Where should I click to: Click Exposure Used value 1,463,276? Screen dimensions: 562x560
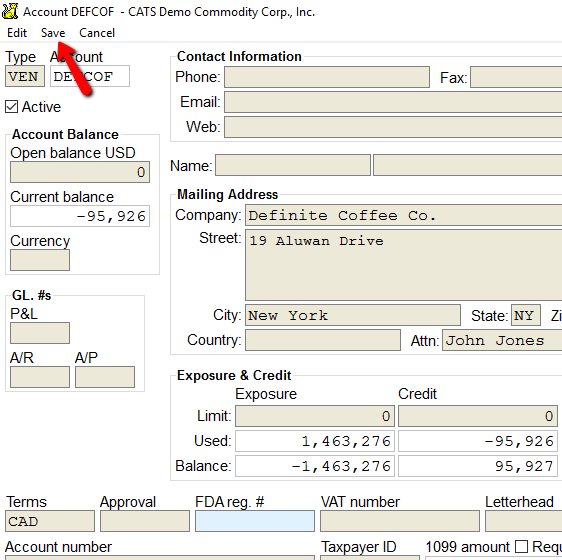click(x=315, y=441)
